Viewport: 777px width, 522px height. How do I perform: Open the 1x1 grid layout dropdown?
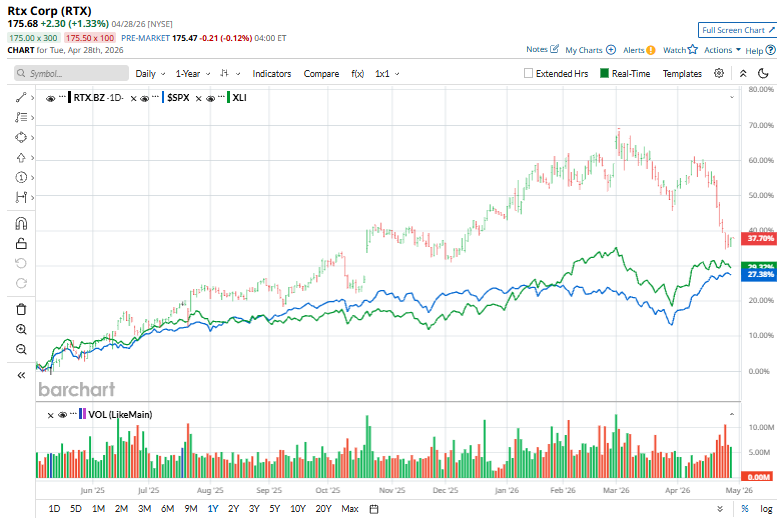pyautogui.click(x=387, y=73)
